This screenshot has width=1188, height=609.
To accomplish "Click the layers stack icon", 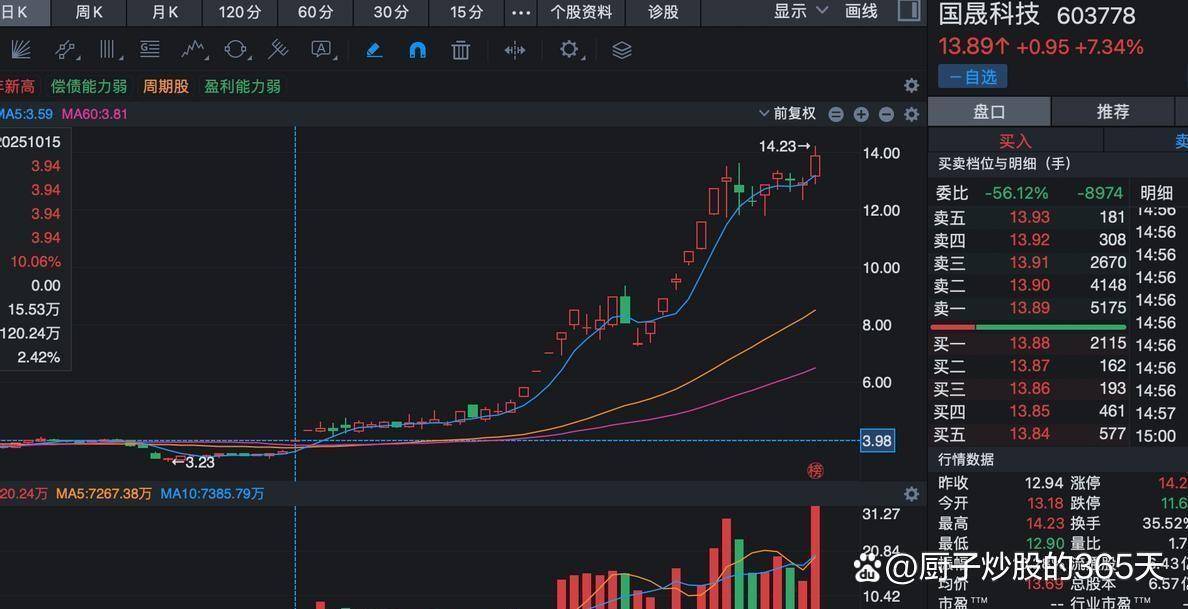I will pyautogui.click(x=621, y=50).
